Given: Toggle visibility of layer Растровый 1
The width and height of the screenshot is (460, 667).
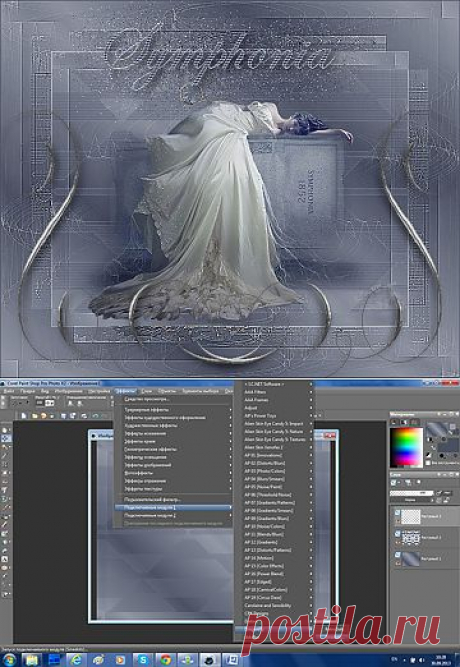Looking at the screenshot, I should pos(397,555).
